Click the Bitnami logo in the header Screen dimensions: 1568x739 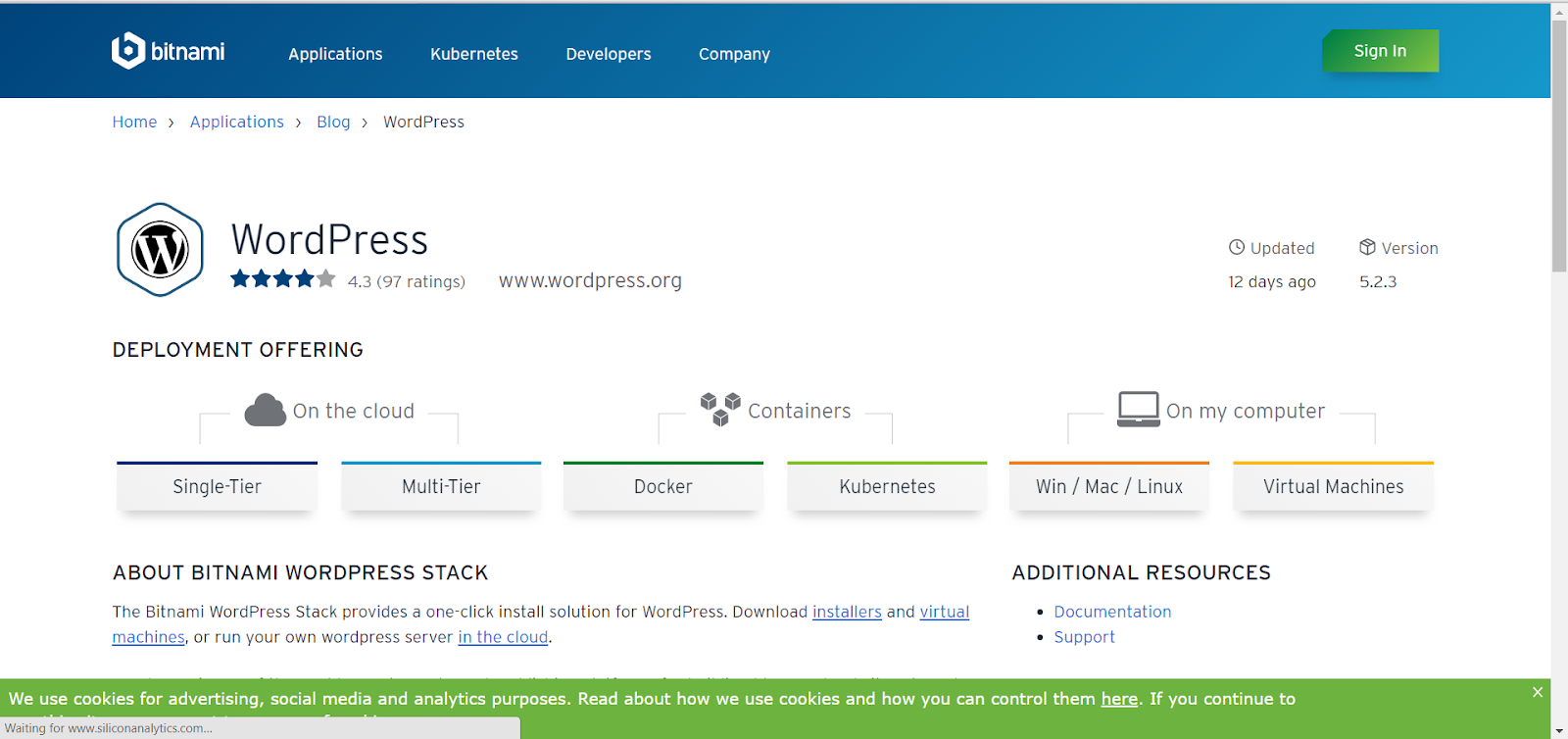(168, 51)
